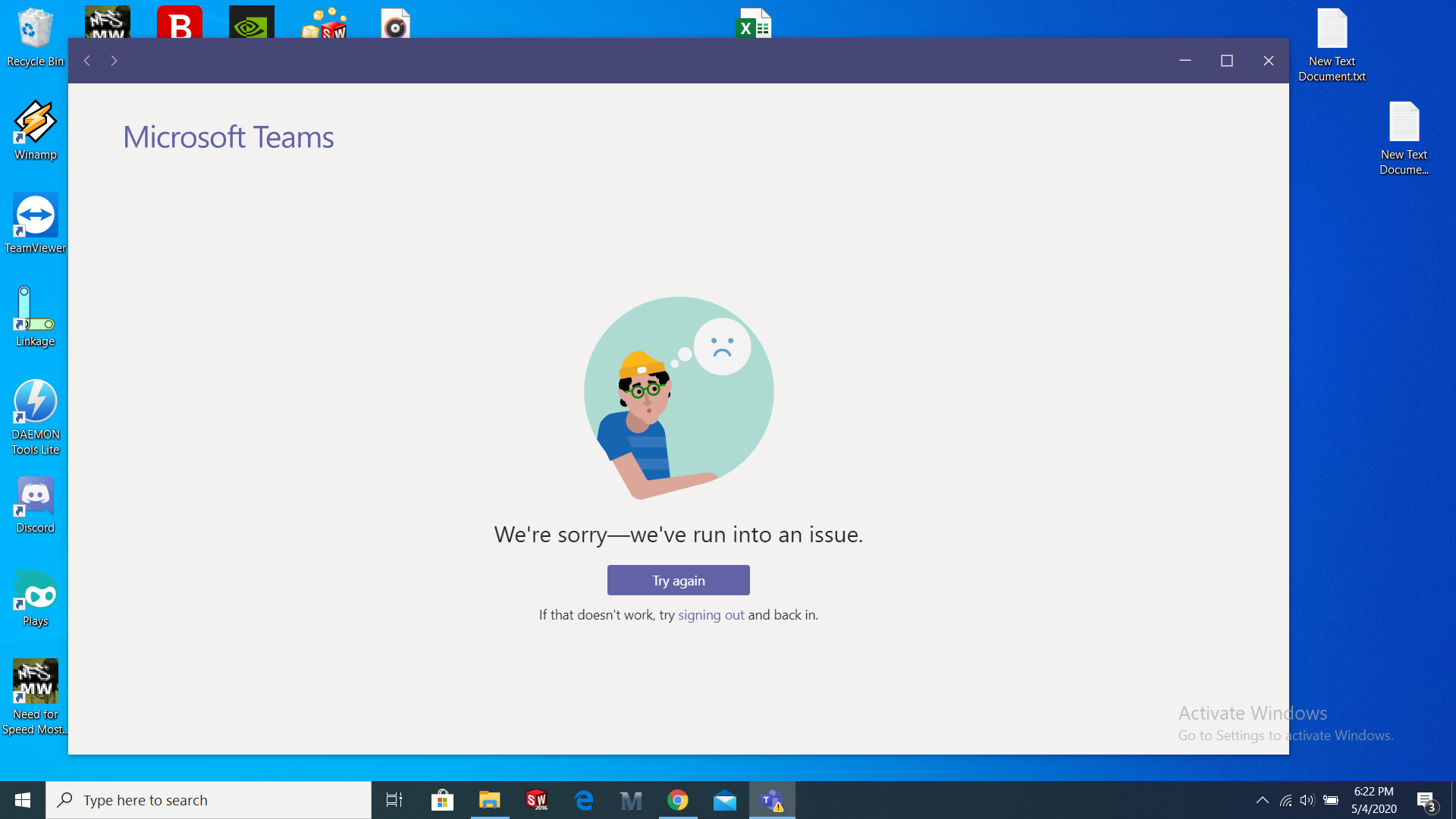Click the Task View button
Image resolution: width=1456 pixels, height=819 pixels.
pos(394,800)
